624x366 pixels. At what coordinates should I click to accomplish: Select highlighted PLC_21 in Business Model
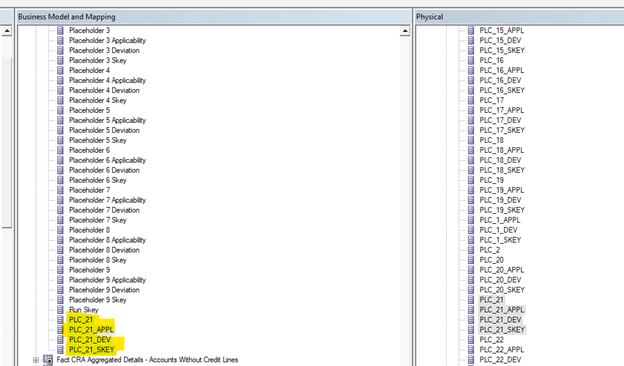coord(81,319)
